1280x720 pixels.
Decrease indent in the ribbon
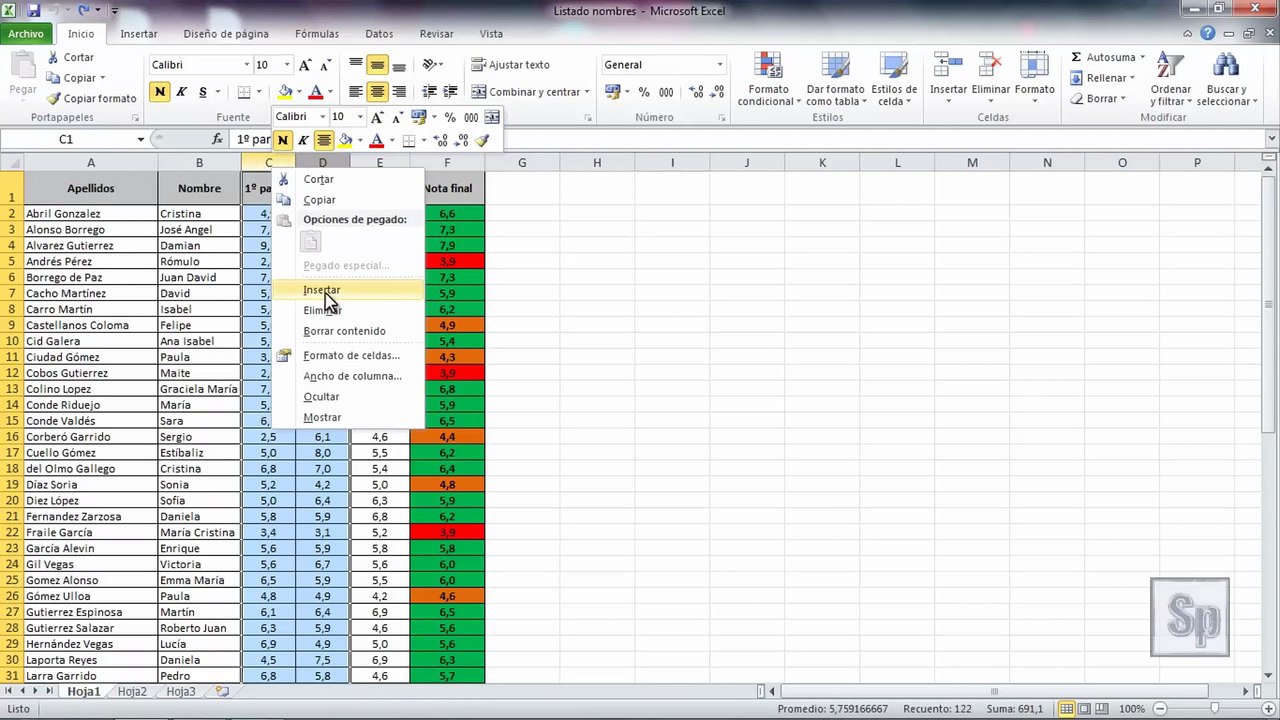coord(429,92)
